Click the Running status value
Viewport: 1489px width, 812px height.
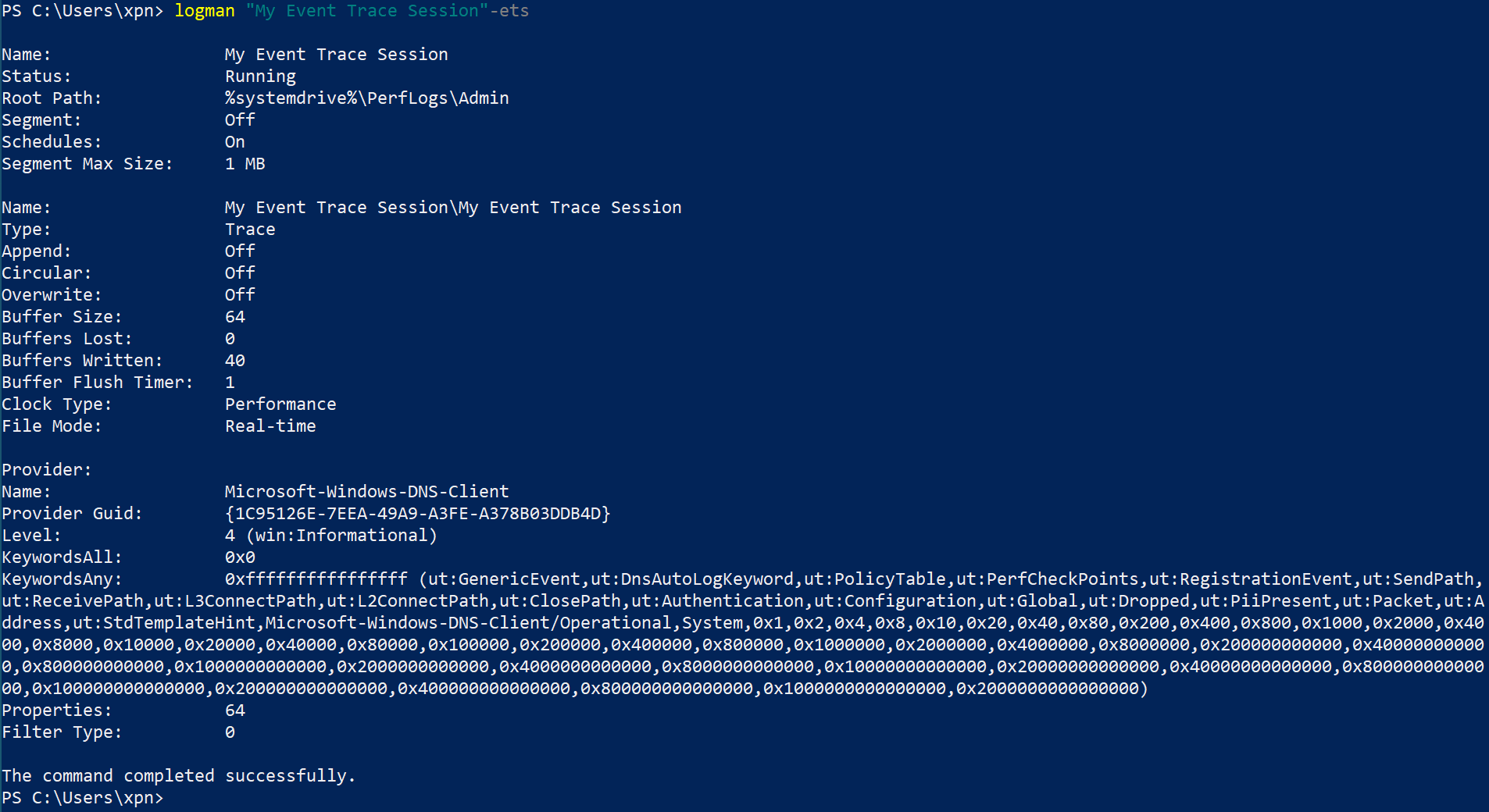pyautogui.click(x=260, y=77)
